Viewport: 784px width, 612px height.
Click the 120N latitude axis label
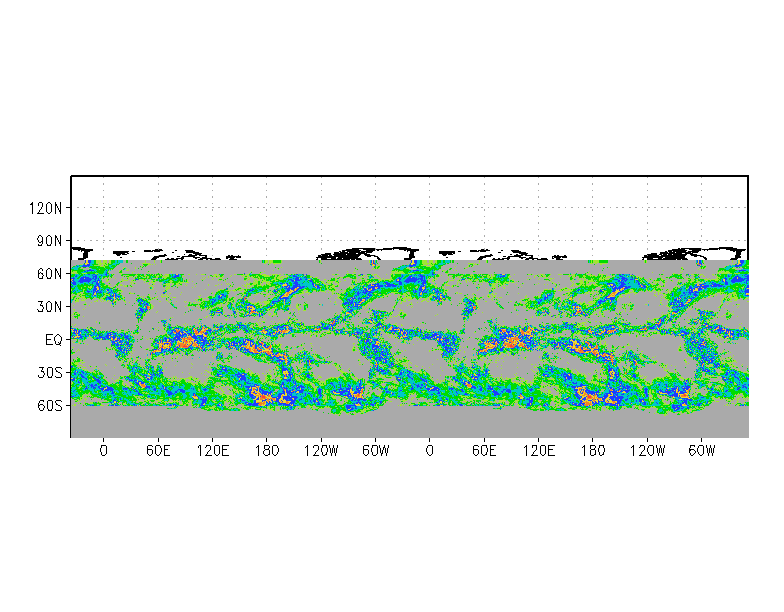pyautogui.click(x=46, y=208)
